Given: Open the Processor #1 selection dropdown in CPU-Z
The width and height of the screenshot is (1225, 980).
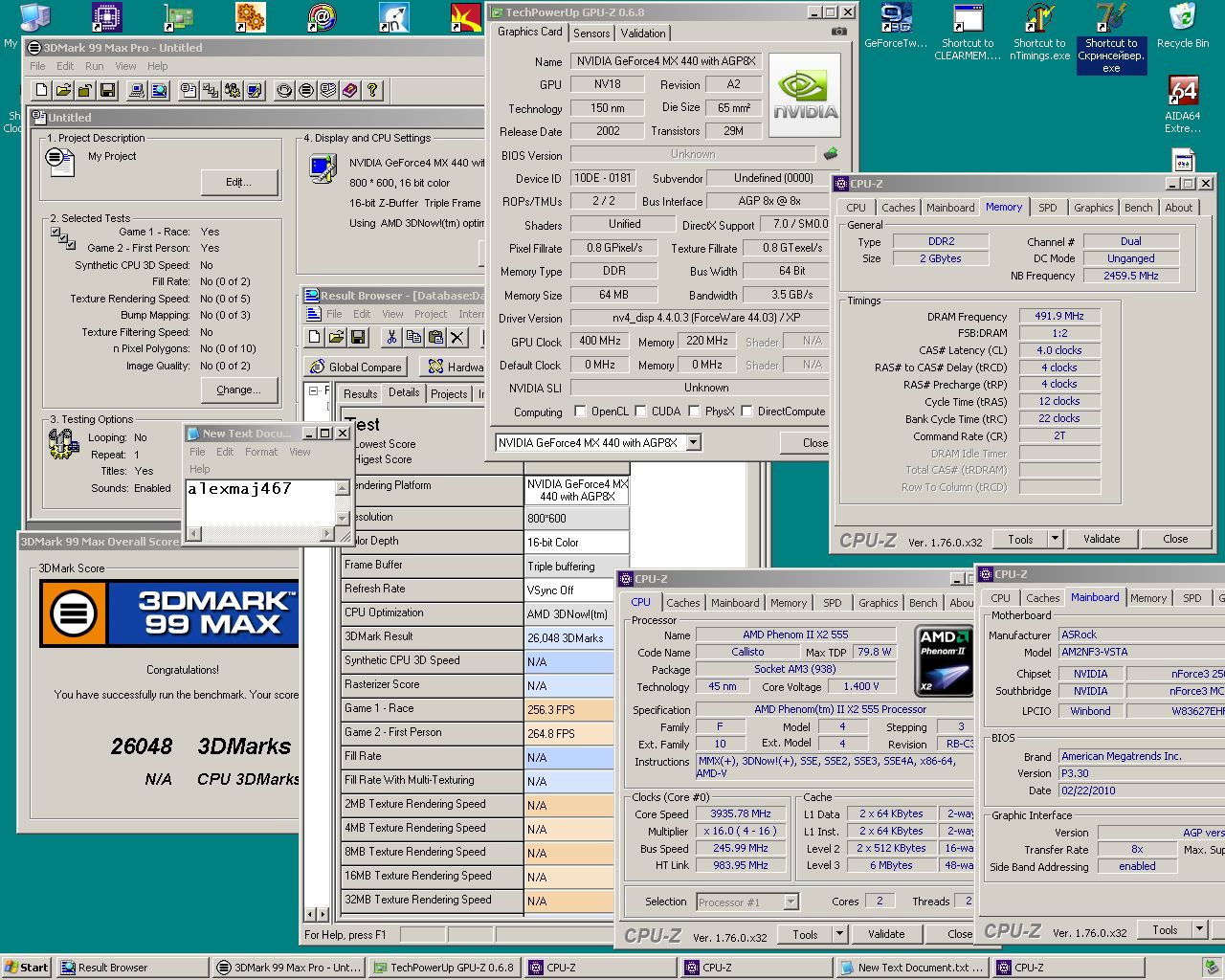Looking at the screenshot, I should point(791,902).
